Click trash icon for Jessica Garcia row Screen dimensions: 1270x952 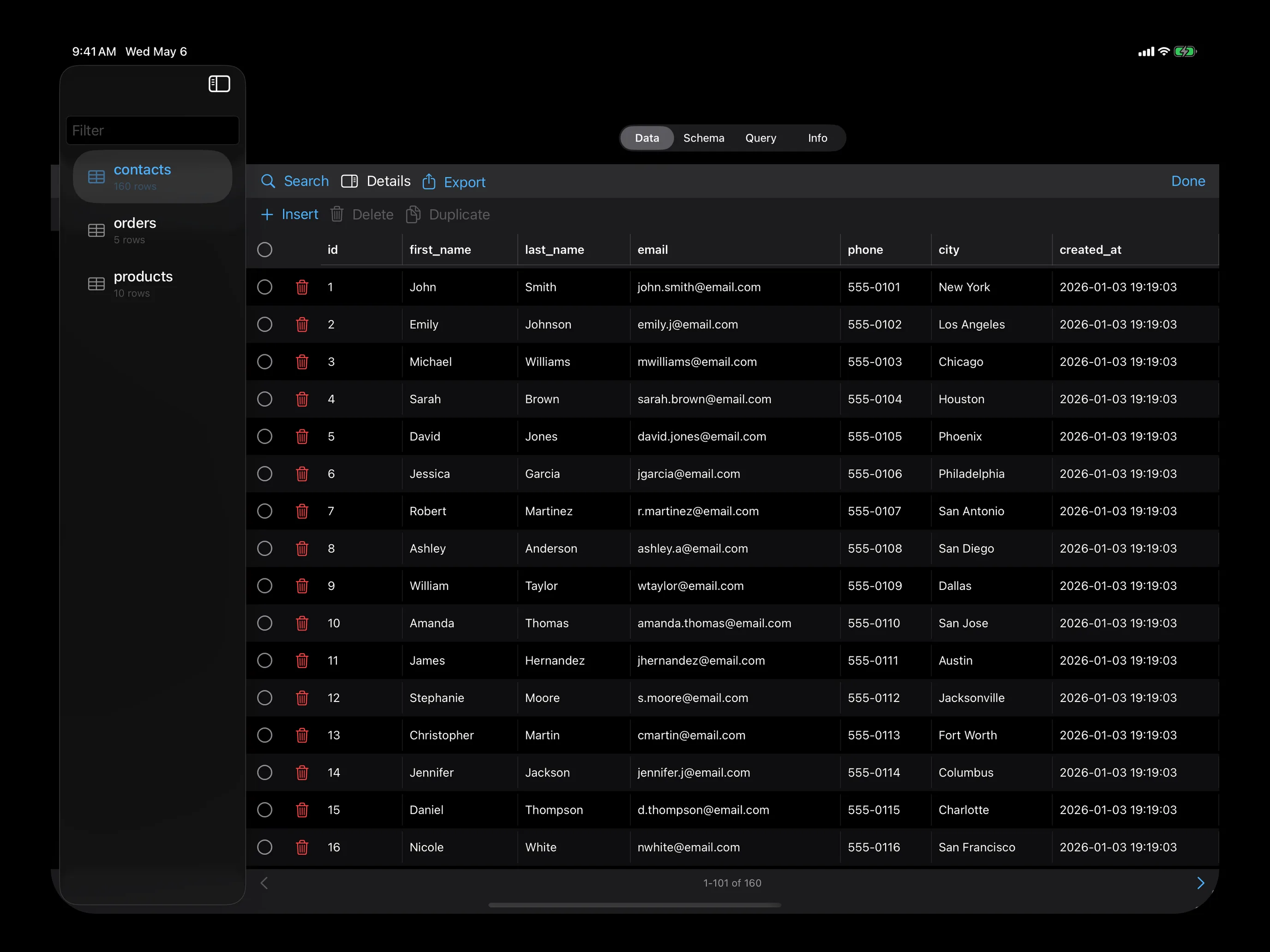coord(302,473)
